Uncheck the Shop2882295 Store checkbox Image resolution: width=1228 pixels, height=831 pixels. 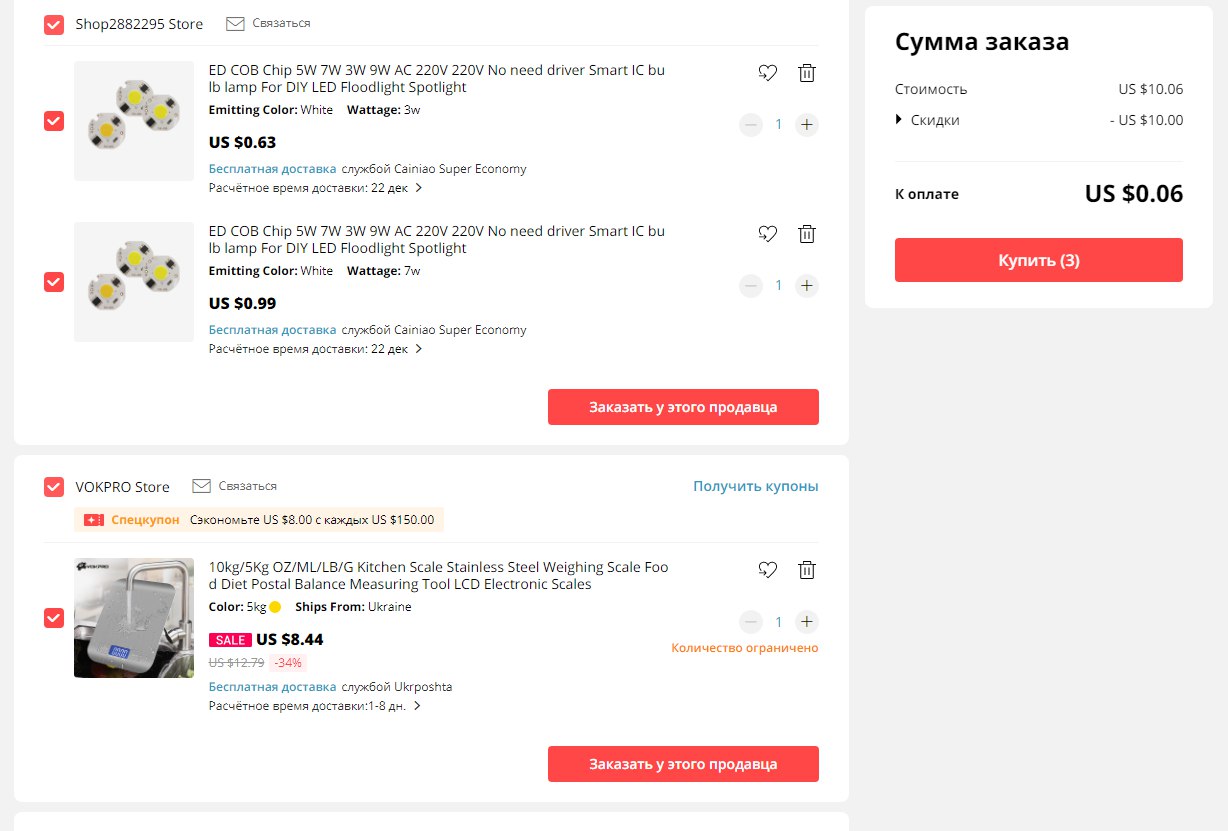coord(54,24)
